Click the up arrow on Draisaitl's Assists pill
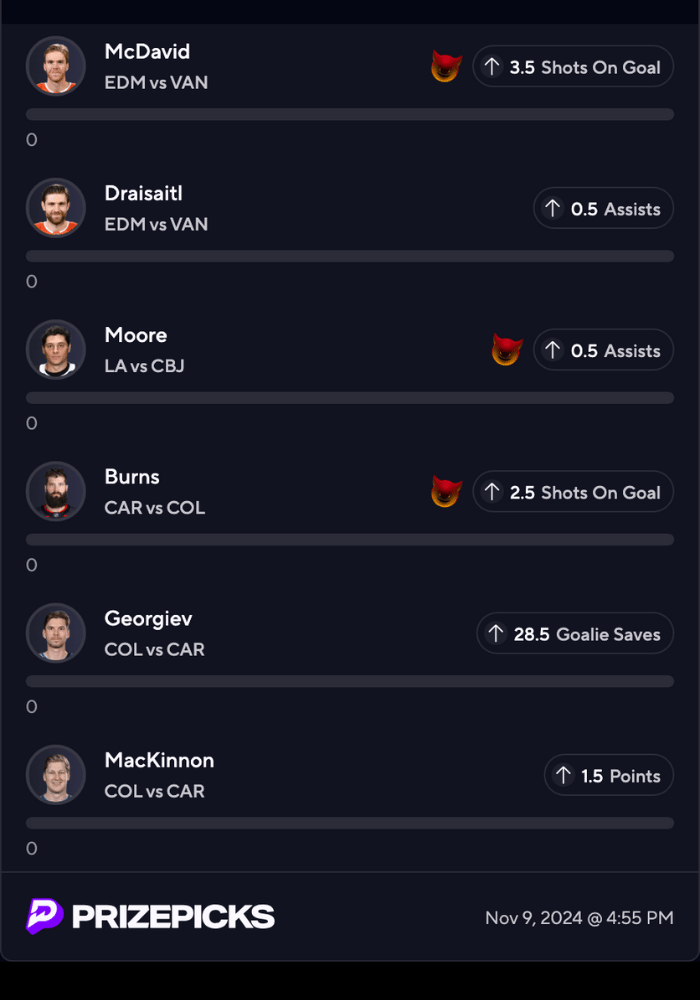 [x=553, y=209]
